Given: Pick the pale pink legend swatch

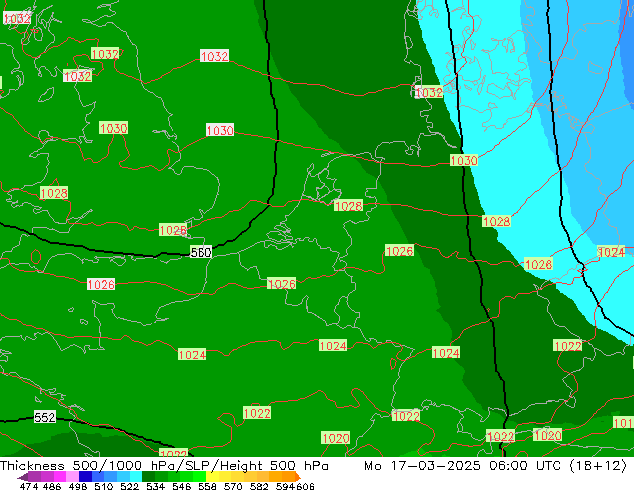Looking at the screenshot, I should coord(72,477).
